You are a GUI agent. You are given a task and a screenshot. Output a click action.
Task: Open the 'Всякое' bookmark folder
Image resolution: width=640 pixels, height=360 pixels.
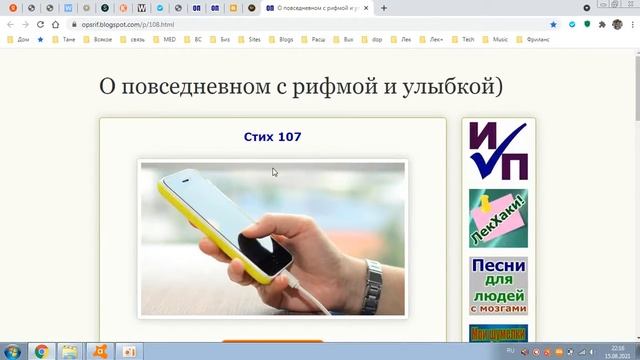point(98,40)
